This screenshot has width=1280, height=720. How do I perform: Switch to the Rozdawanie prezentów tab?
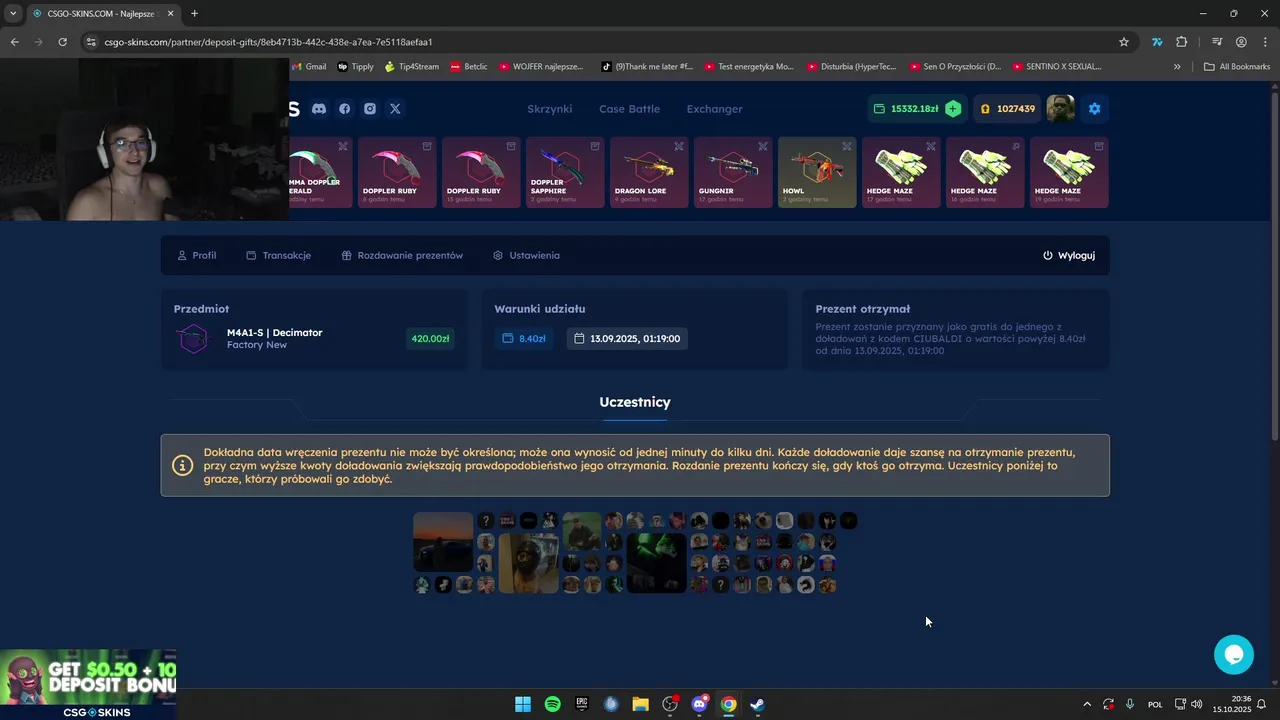[x=402, y=255]
